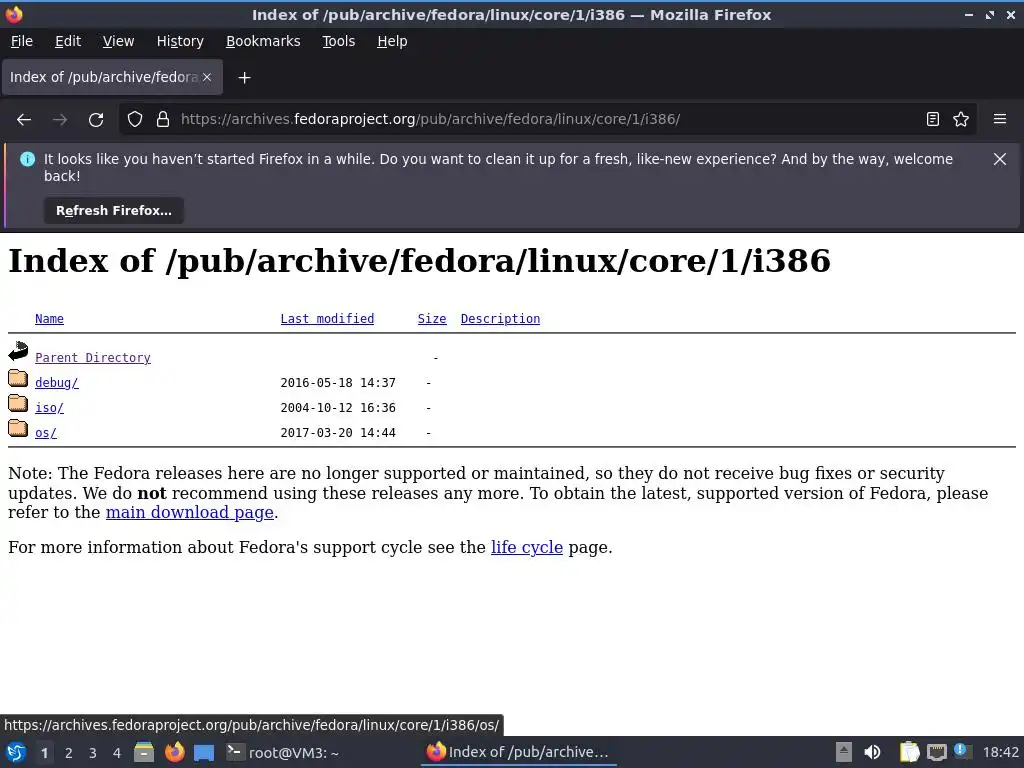Image resolution: width=1024 pixels, height=768 pixels.
Task: Click the folder icon beside iso/
Action: (x=18, y=403)
